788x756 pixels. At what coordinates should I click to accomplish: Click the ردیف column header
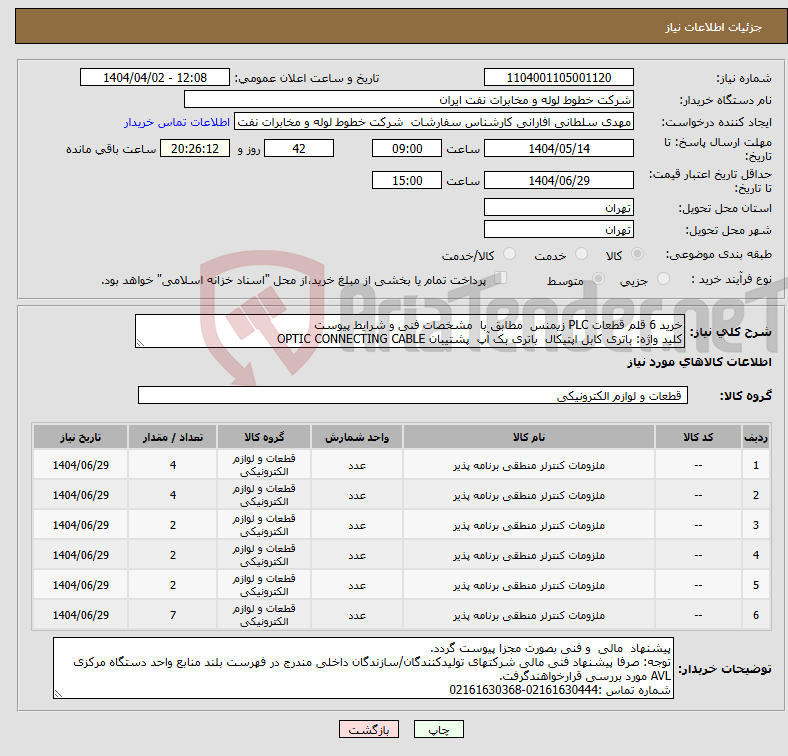[x=755, y=437]
